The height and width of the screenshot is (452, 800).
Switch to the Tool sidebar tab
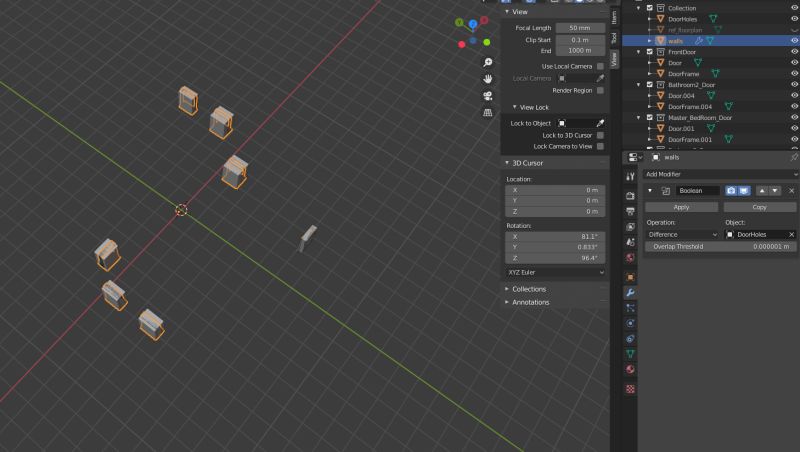614,38
